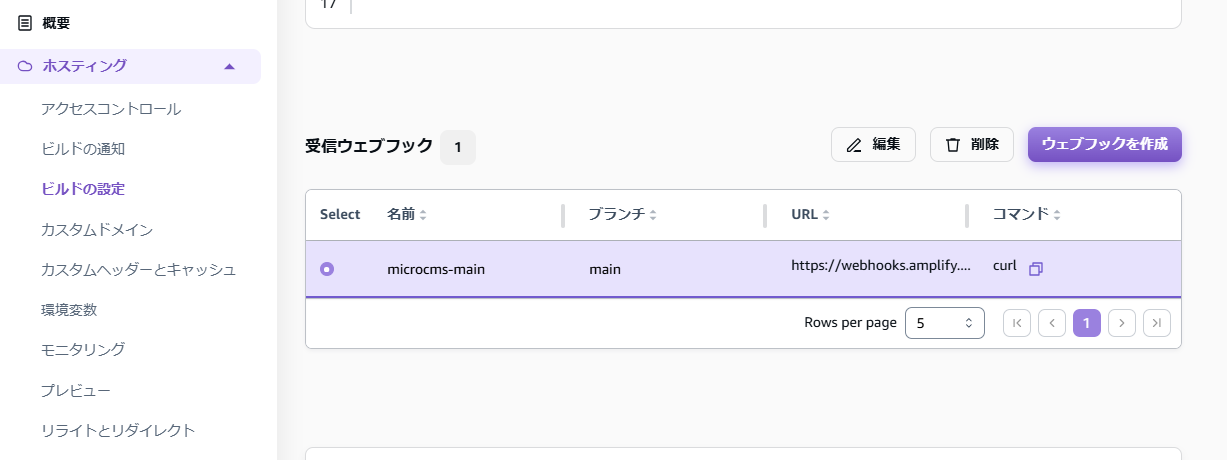
Task: Click the overview document icon
Action: [x=25, y=22]
